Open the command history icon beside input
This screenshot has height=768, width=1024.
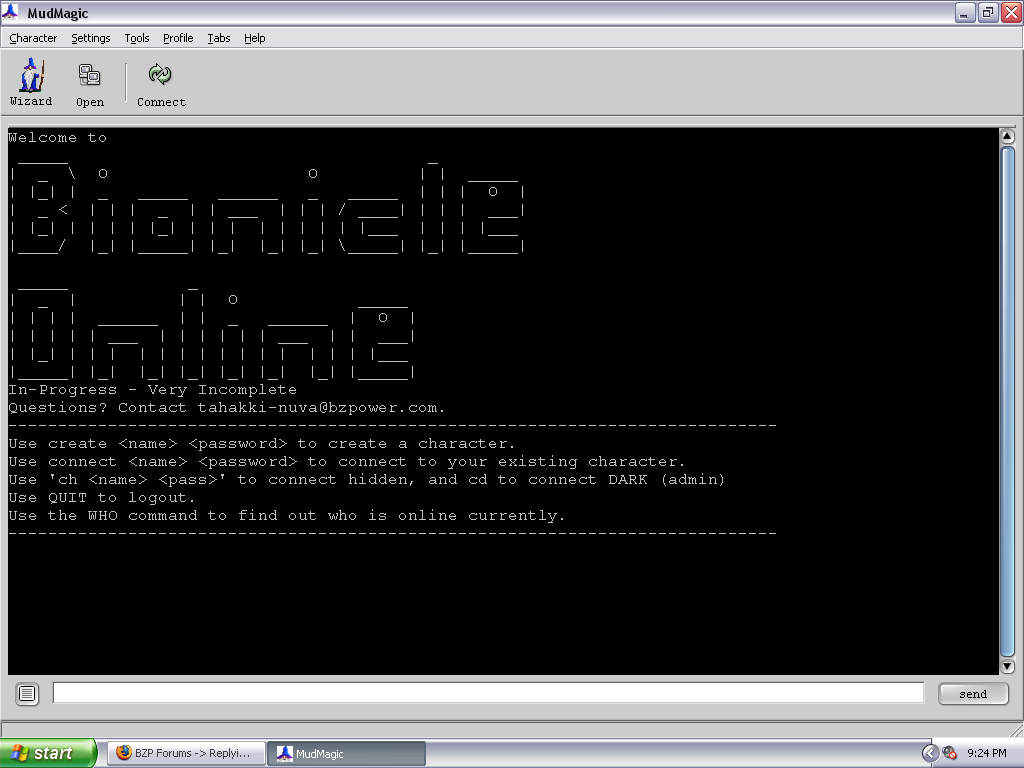point(27,694)
